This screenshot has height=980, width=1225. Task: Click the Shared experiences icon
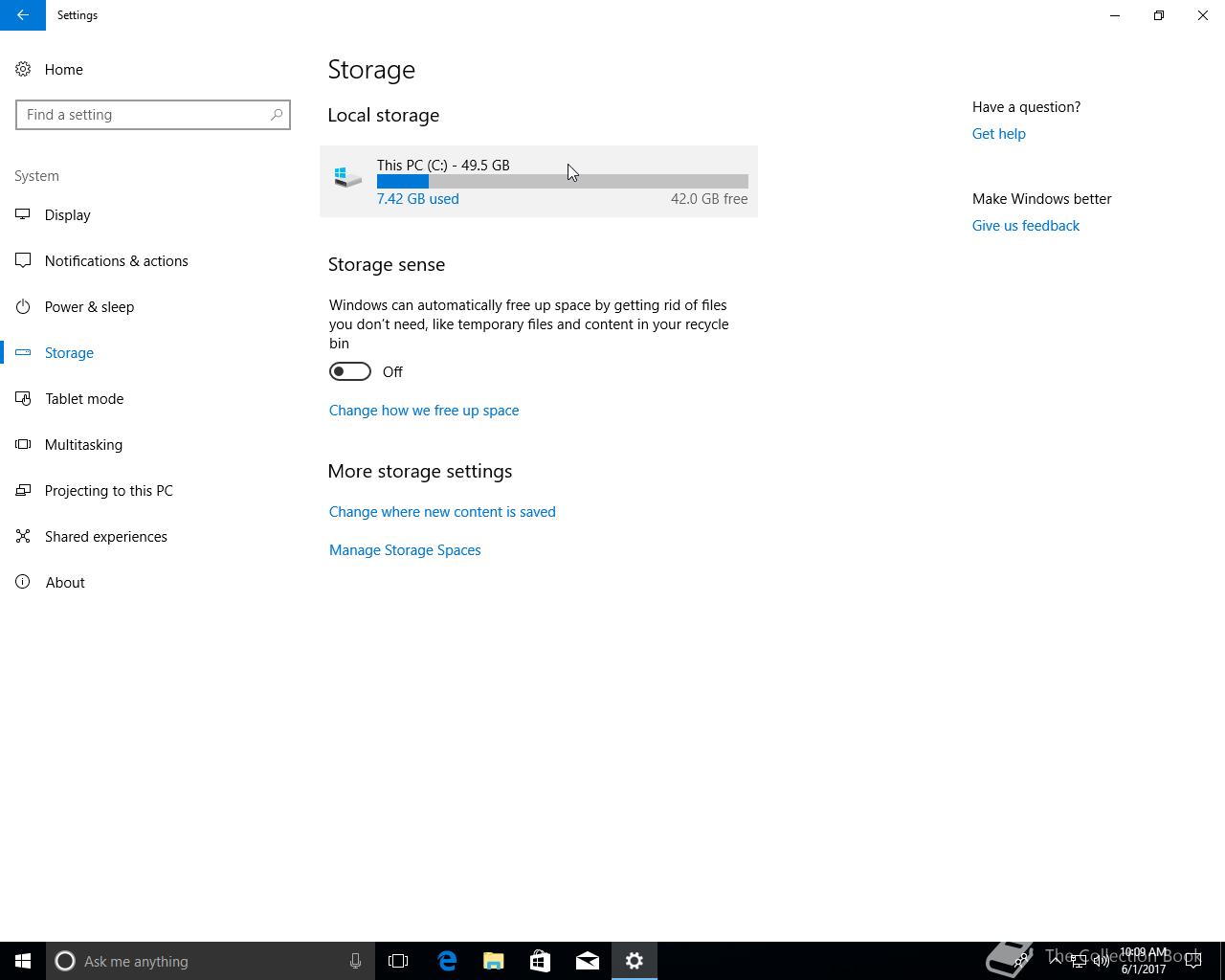(x=23, y=536)
